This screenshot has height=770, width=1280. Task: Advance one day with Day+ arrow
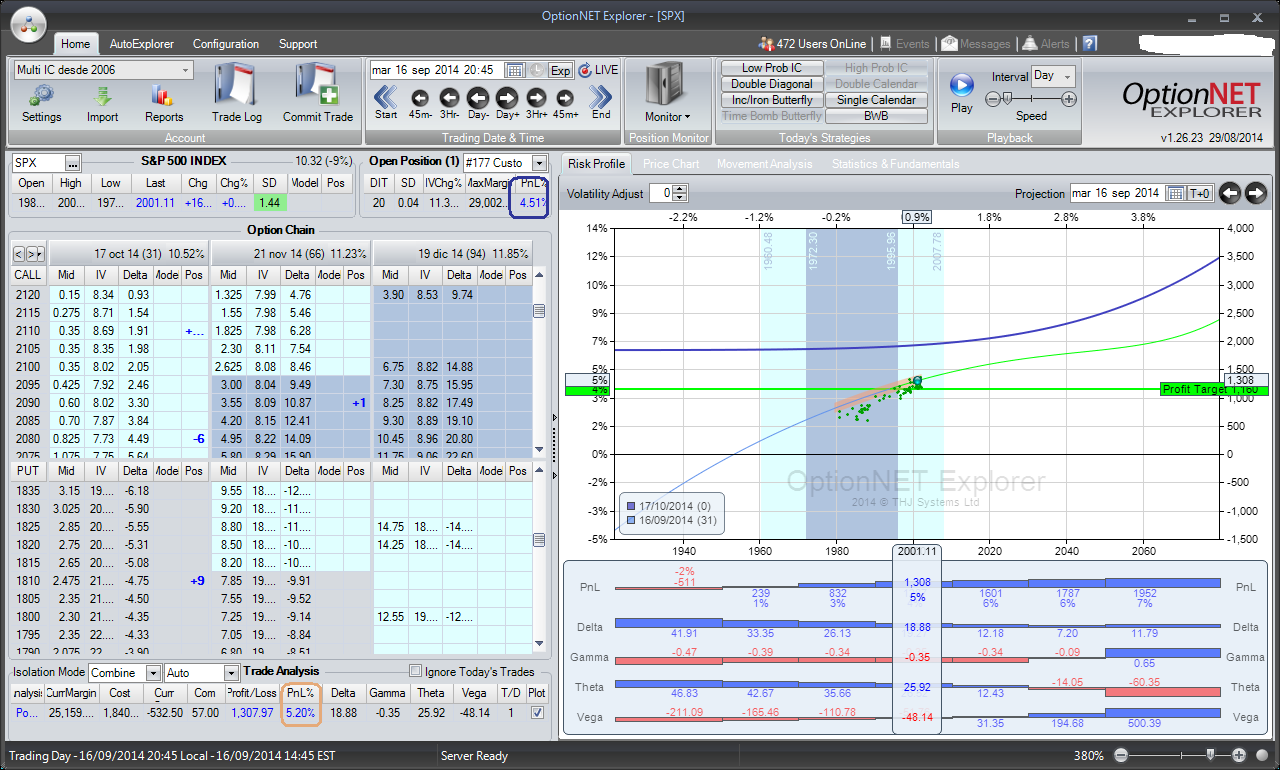coord(507,98)
